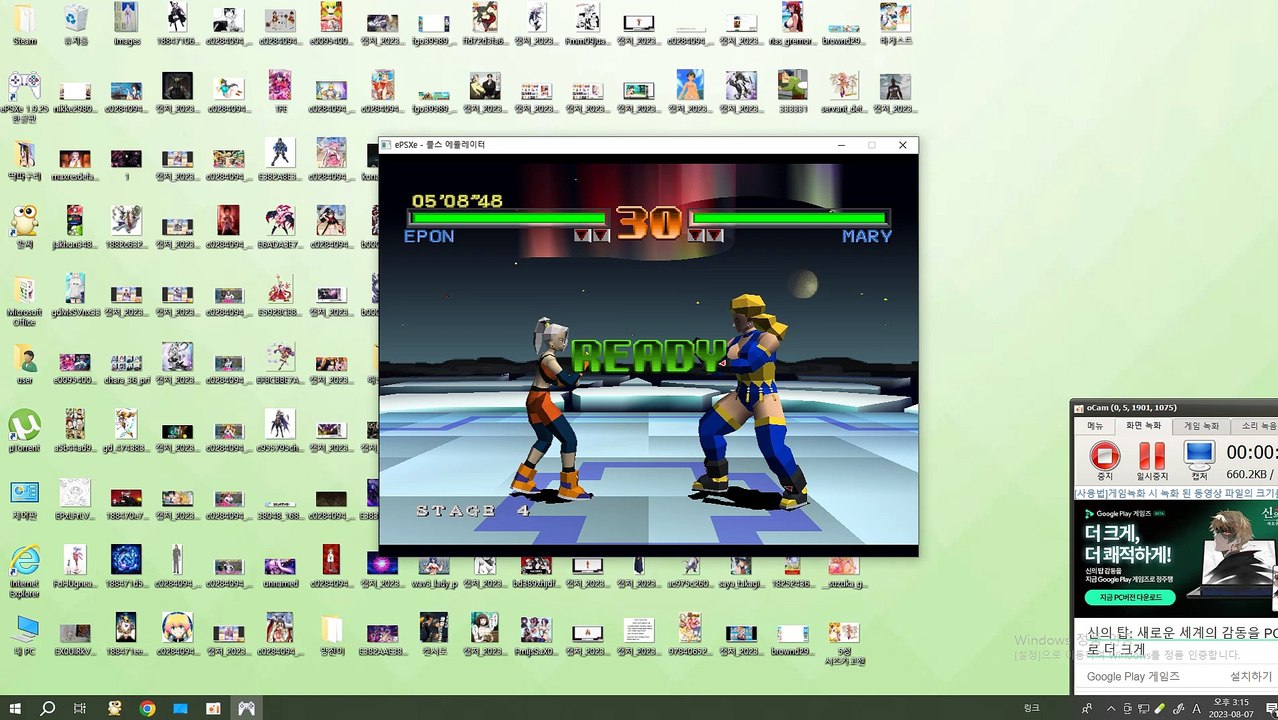Switch to the oCam Screen Recording tab
The image size is (1278, 720).
click(1145, 426)
